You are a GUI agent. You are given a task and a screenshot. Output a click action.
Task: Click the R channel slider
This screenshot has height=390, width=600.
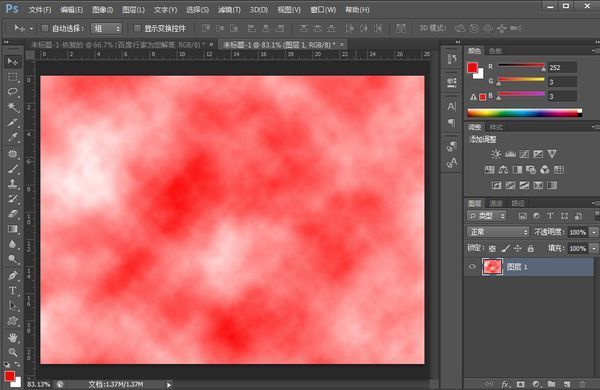521,66
